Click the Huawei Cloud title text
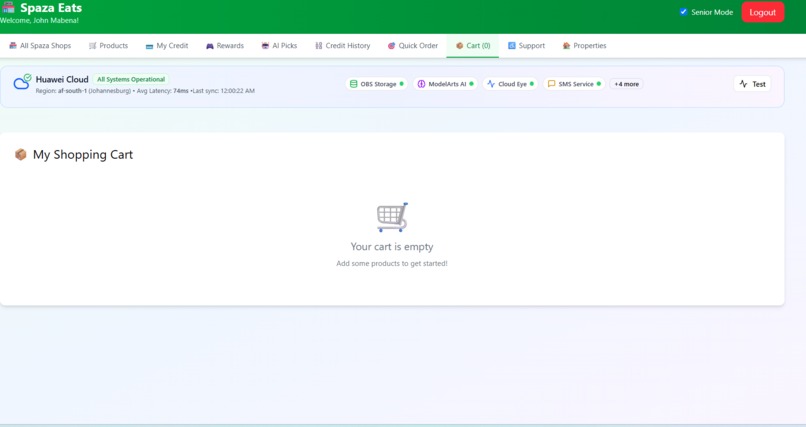The height and width of the screenshot is (427, 806). pyautogui.click(x=62, y=79)
